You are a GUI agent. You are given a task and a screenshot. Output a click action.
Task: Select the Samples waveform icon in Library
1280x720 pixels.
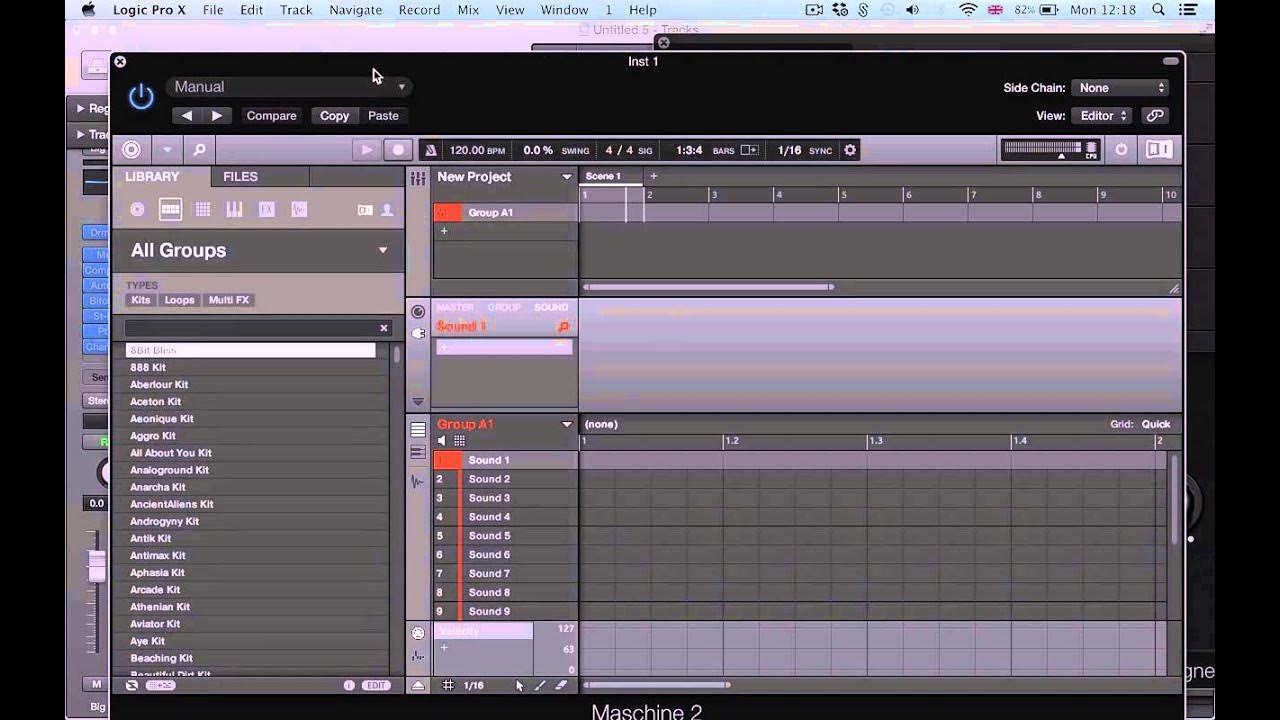pos(299,209)
